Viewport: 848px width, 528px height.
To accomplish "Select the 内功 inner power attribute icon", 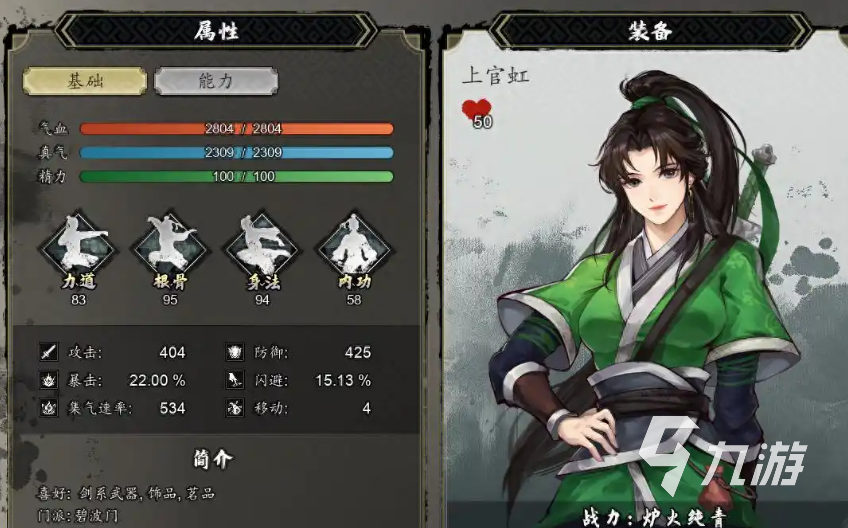I will tap(354, 245).
